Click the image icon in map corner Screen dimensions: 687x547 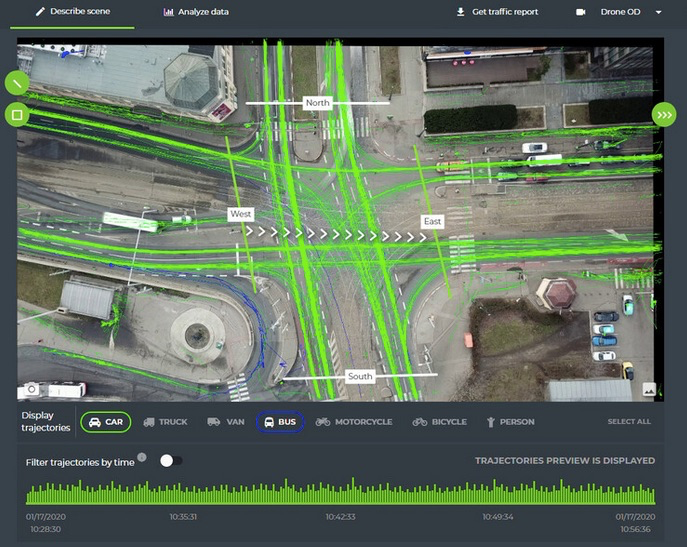pos(649,389)
